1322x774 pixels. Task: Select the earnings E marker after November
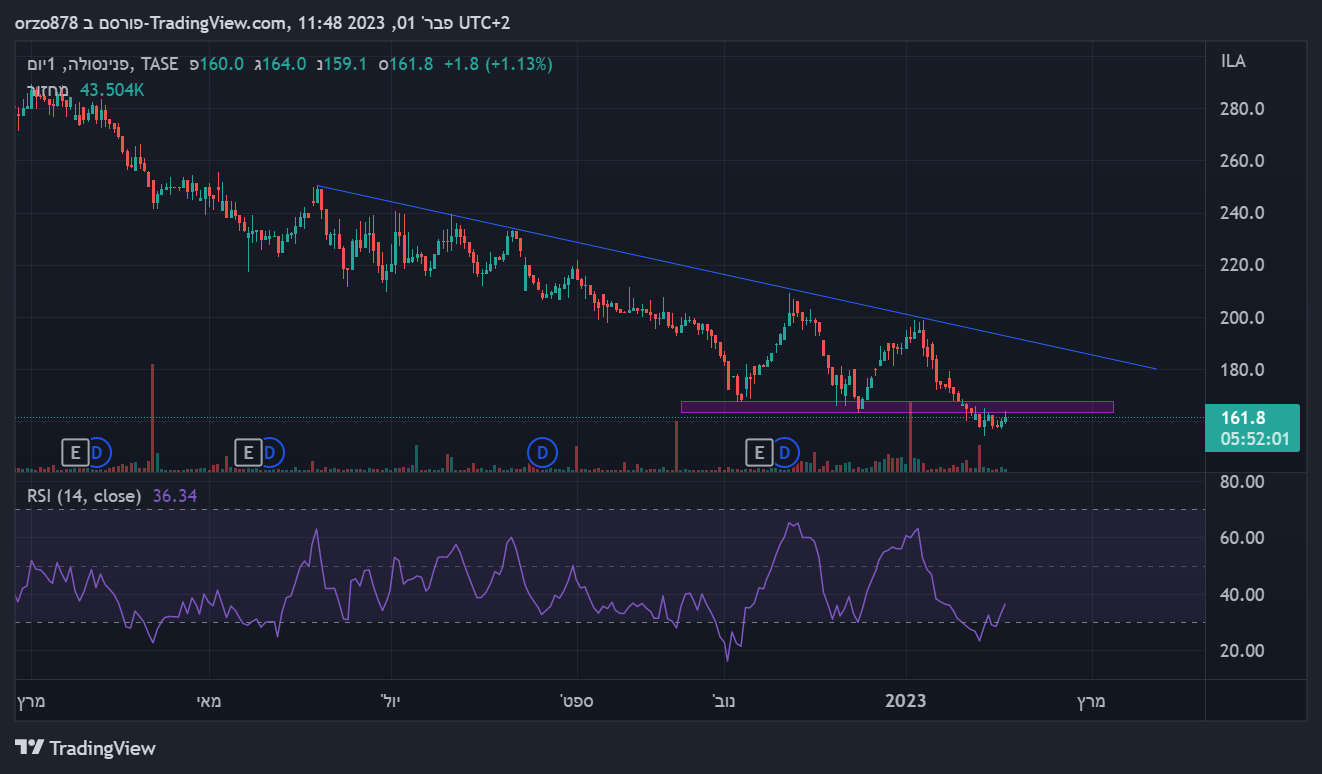click(x=760, y=453)
